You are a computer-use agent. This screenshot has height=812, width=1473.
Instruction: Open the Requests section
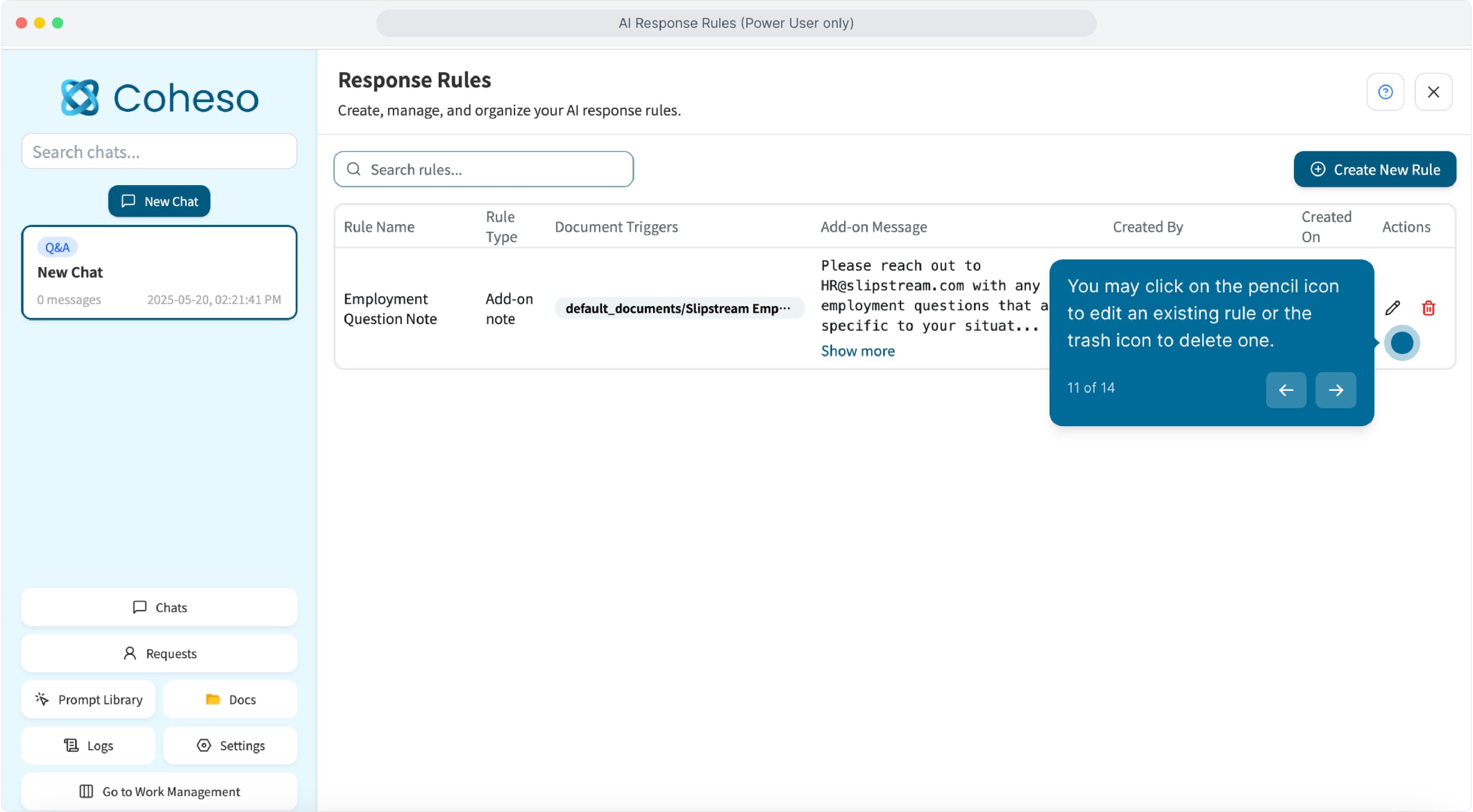click(159, 654)
